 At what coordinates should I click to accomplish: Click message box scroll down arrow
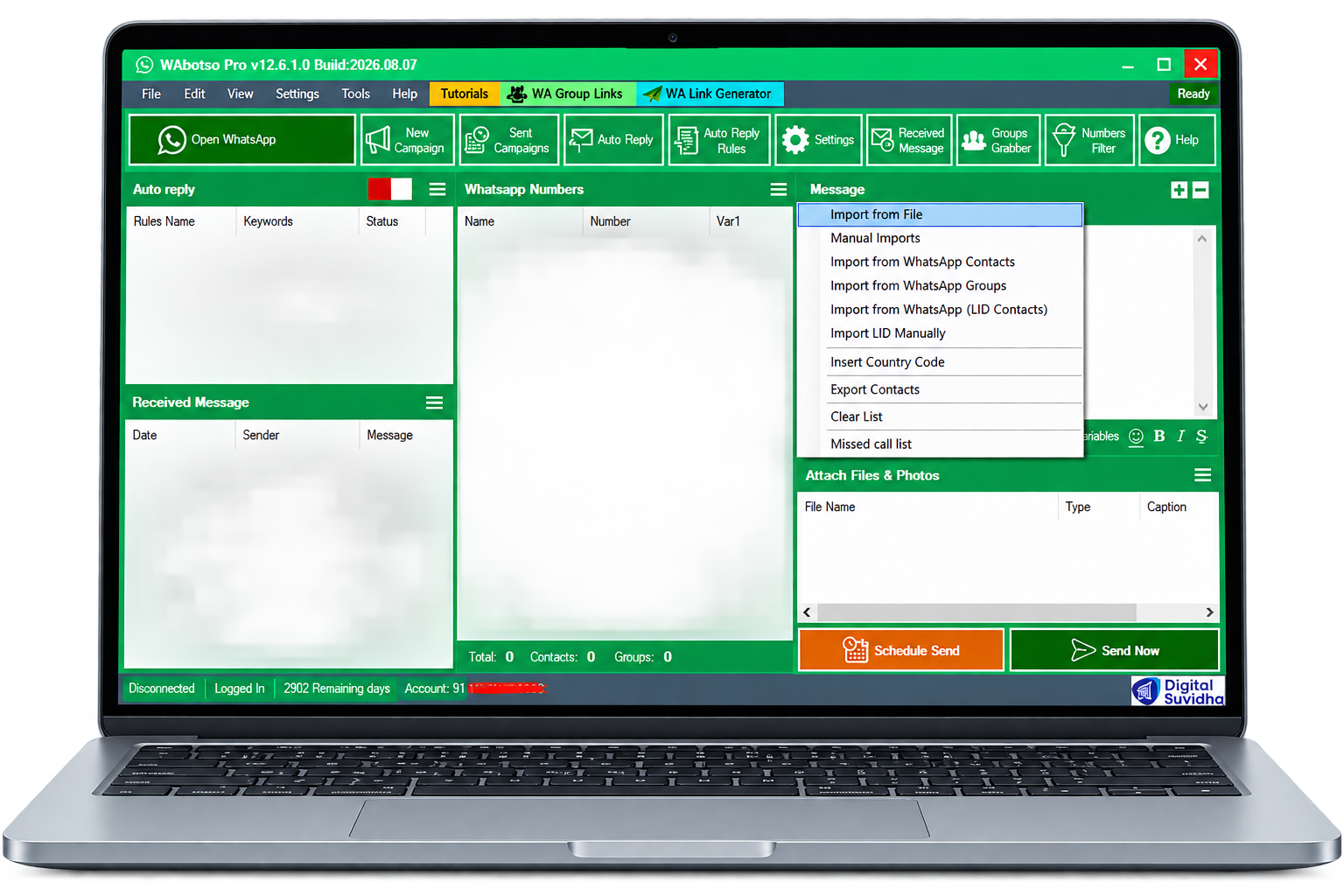point(1202,407)
